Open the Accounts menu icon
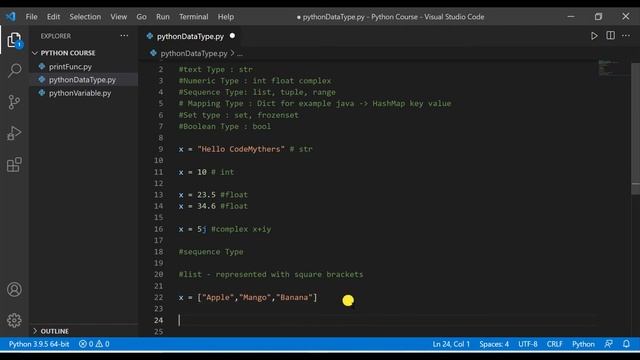This screenshot has height=360, width=640. tap(14, 289)
